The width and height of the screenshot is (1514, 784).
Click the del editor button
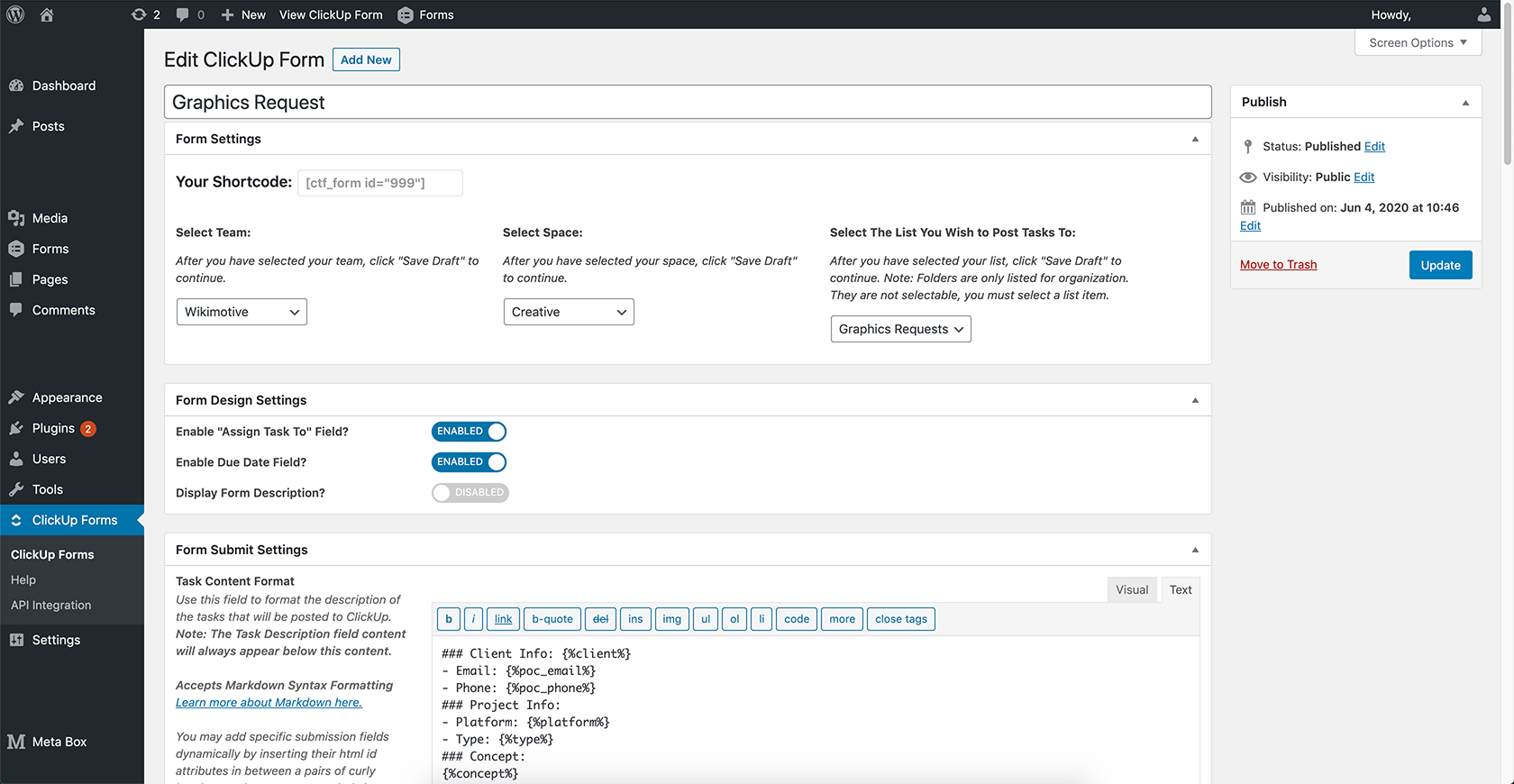click(600, 619)
